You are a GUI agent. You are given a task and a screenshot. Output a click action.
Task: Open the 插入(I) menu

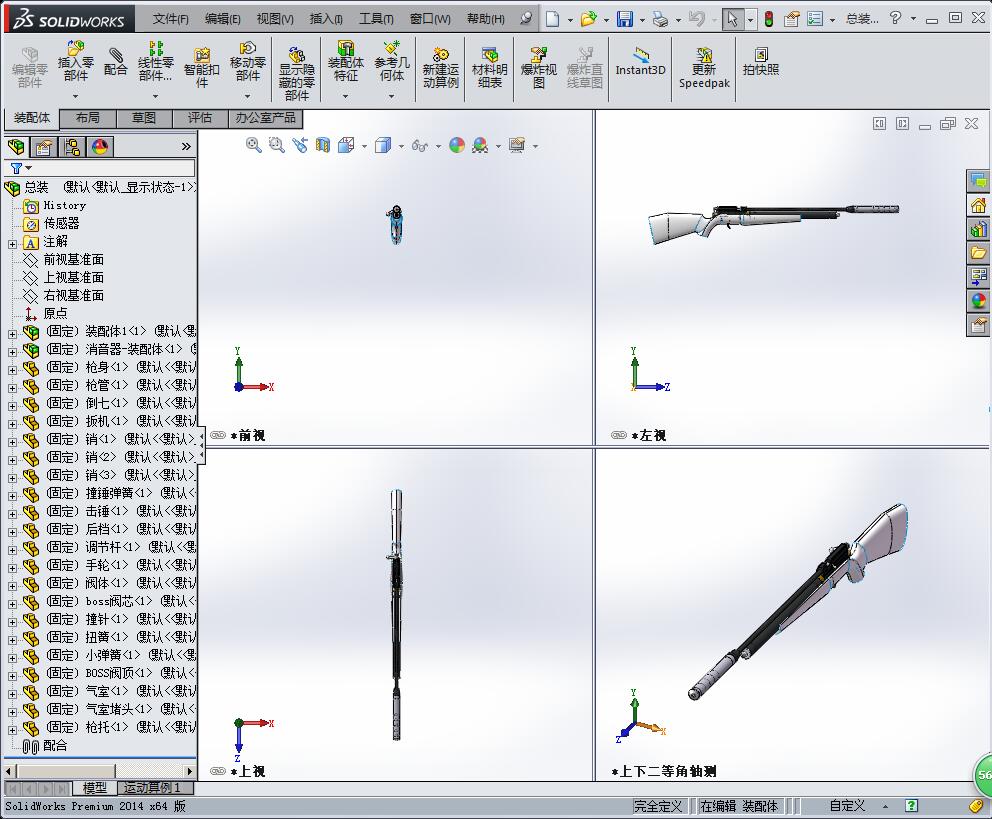point(326,19)
